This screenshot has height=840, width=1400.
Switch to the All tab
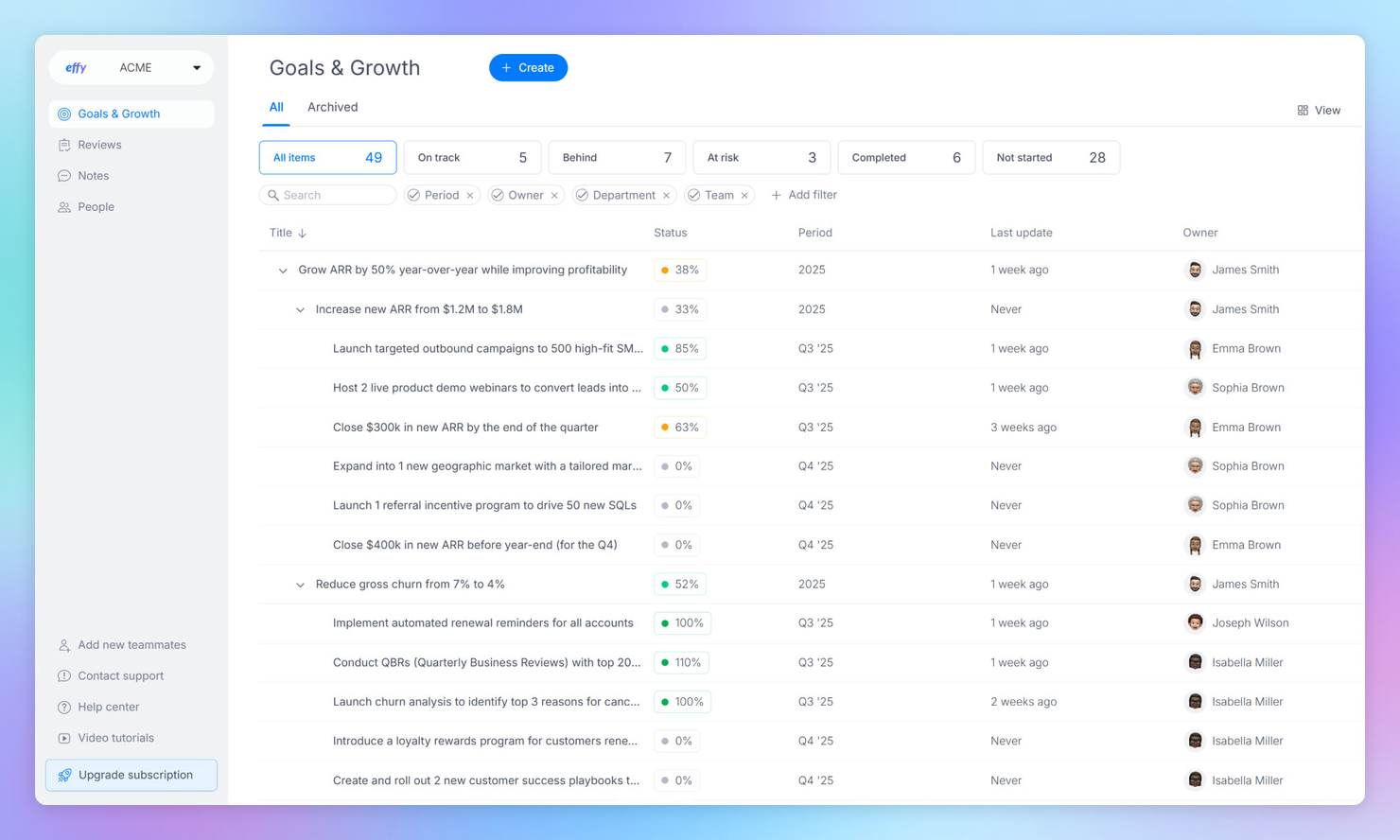click(x=276, y=108)
